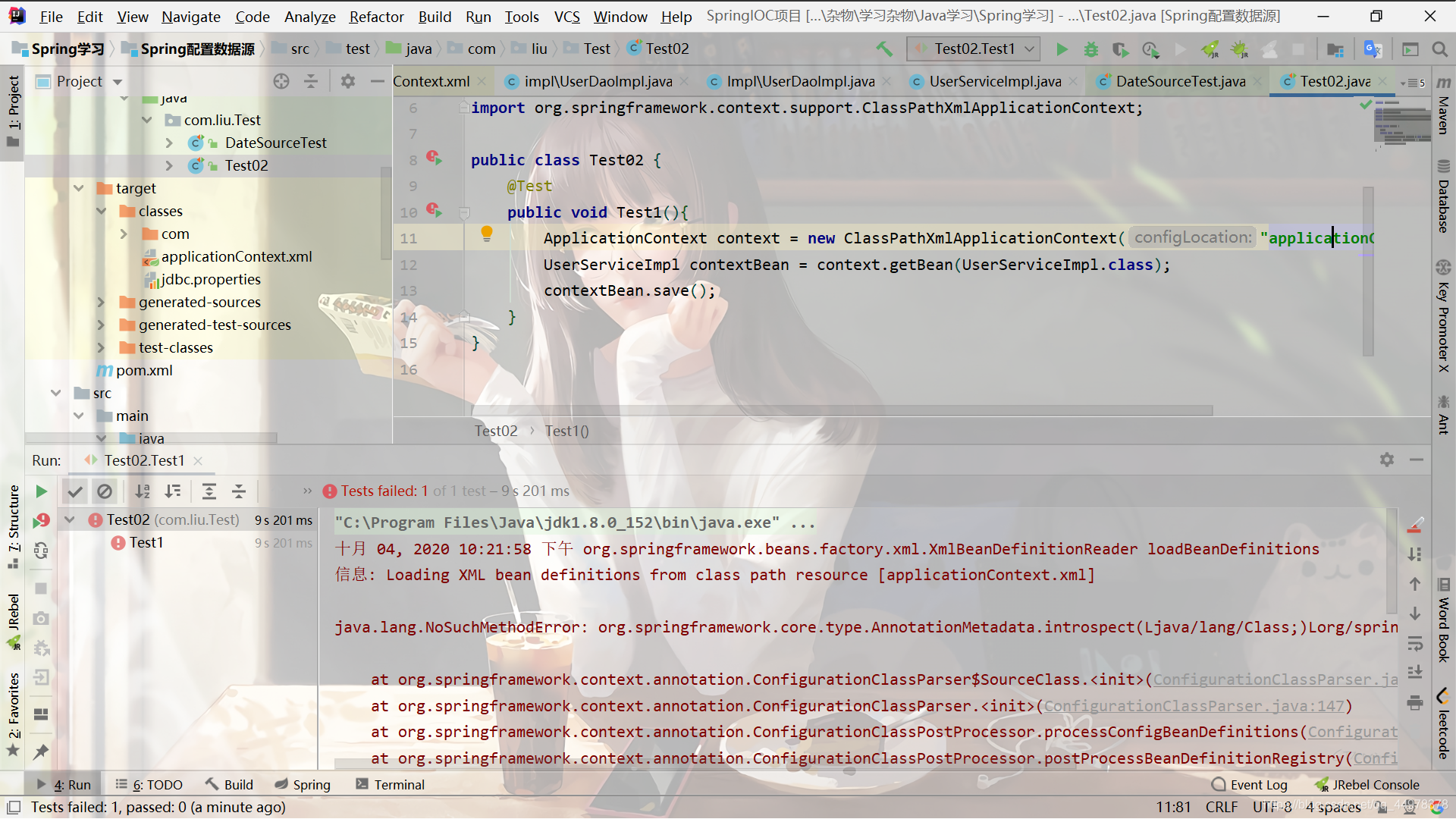Open the JRebel Console
This screenshot has width=1456, height=819.
click(1367, 785)
